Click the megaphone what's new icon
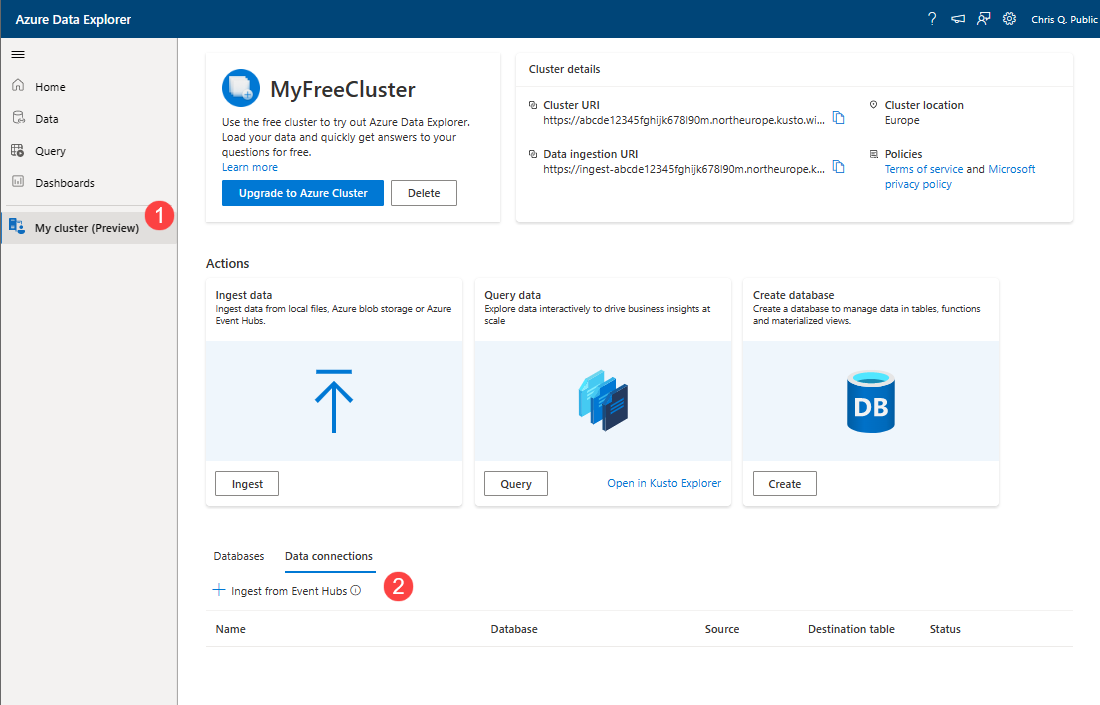 coord(958,19)
